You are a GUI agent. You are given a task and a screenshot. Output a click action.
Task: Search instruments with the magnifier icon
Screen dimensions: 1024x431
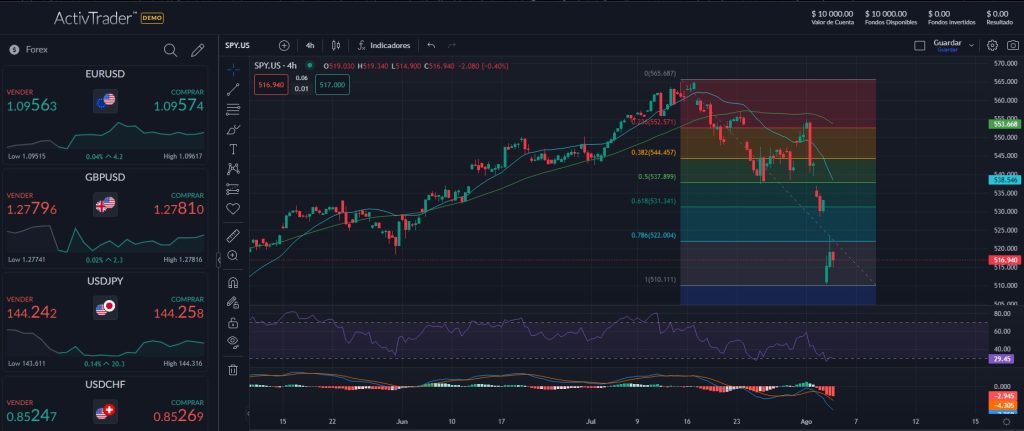tap(170, 49)
